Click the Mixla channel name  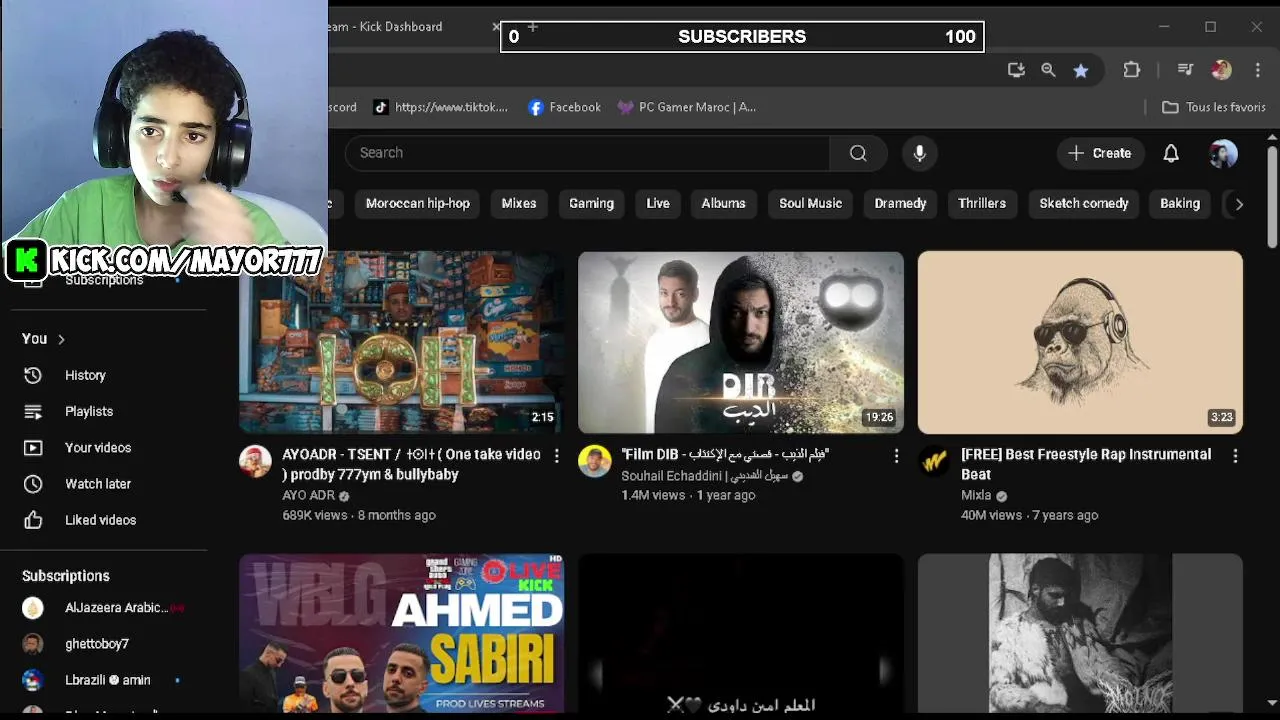(976, 495)
